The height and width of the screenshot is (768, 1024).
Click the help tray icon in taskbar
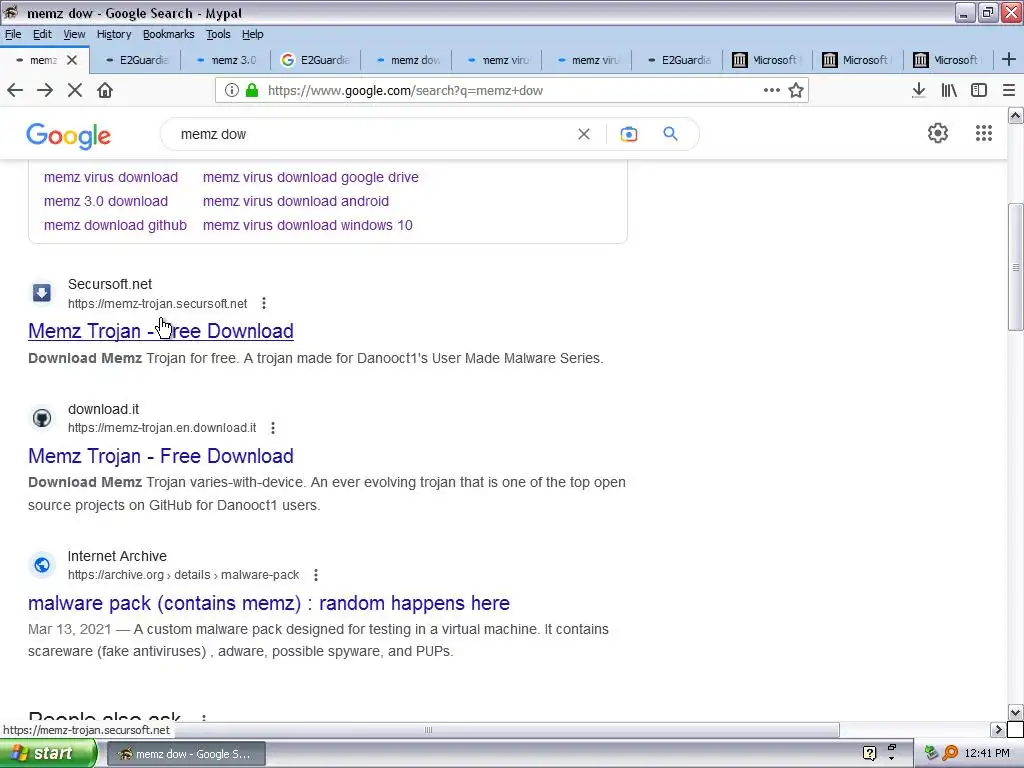(869, 754)
